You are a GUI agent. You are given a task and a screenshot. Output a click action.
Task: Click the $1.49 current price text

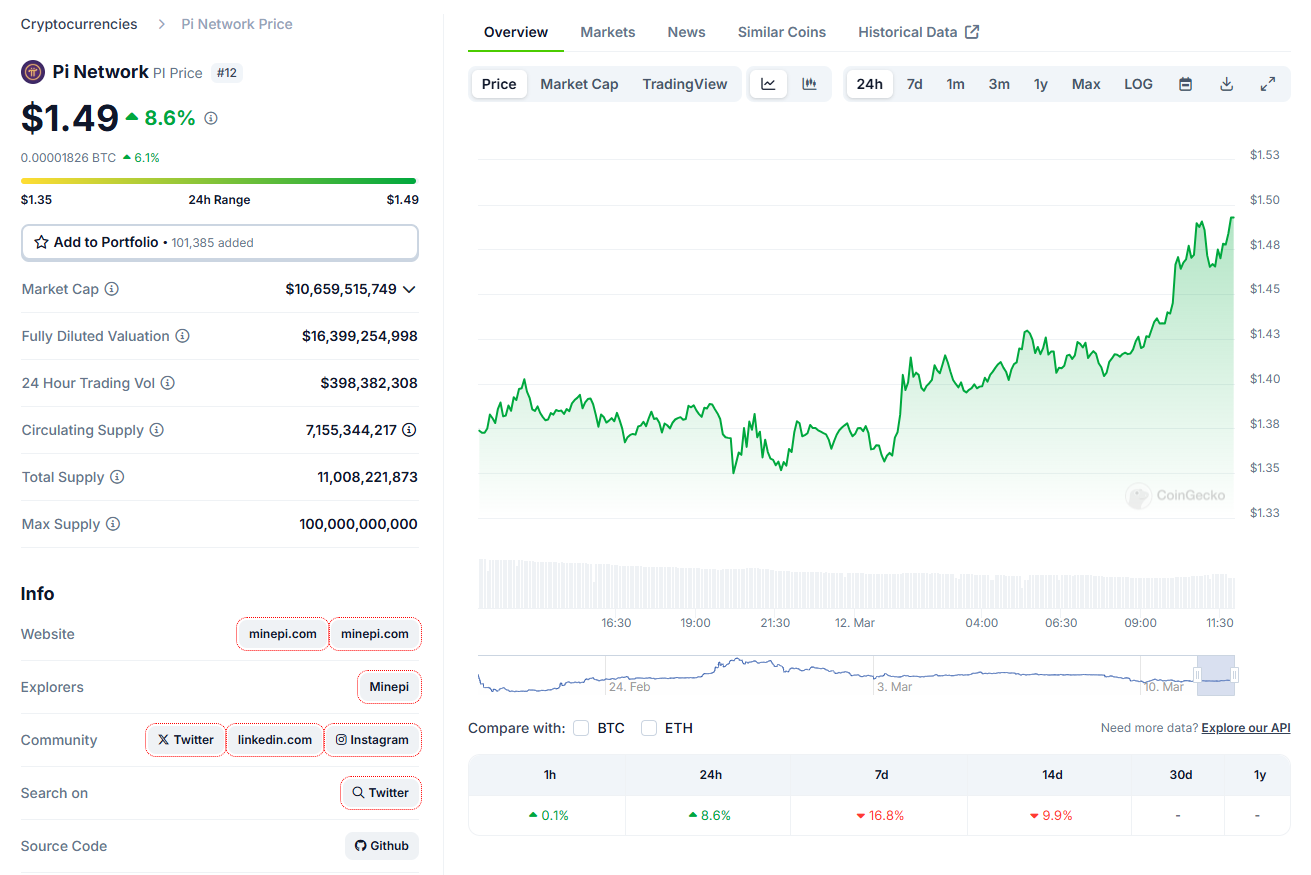pyautogui.click(x=70, y=118)
